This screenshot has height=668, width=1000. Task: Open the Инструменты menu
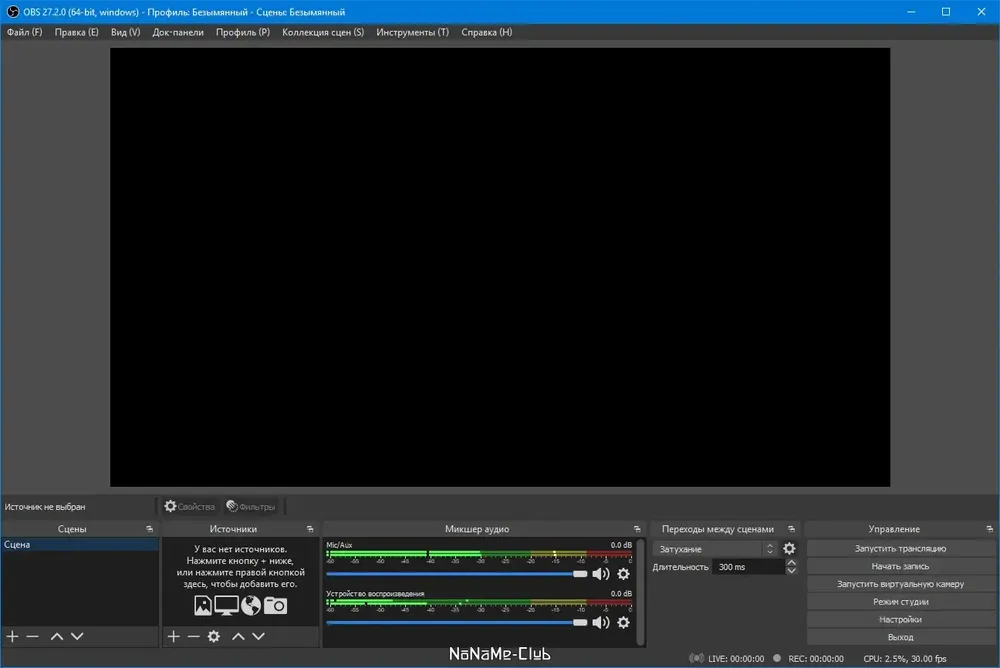[x=412, y=32]
